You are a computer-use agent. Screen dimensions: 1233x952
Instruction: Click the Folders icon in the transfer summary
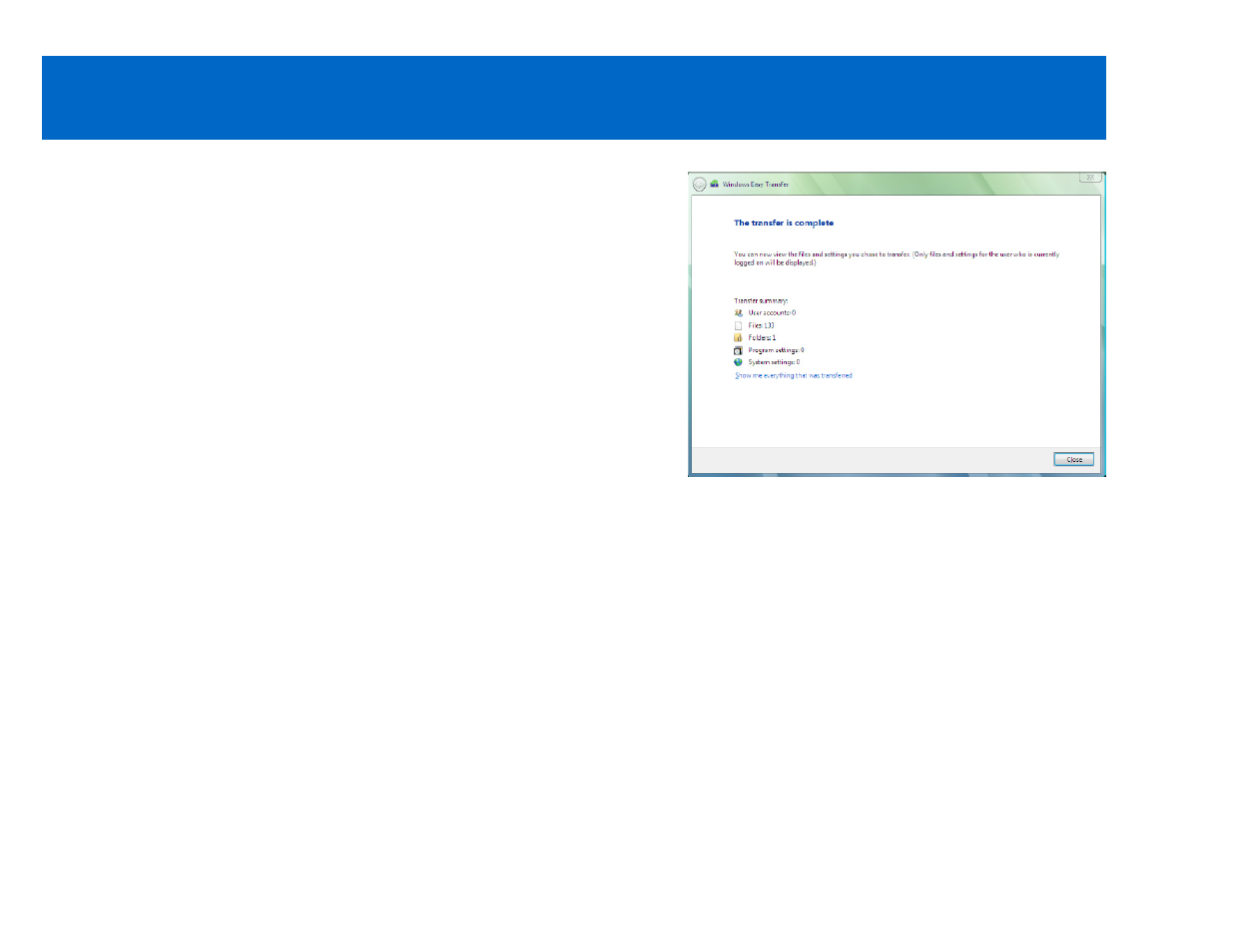(x=739, y=338)
